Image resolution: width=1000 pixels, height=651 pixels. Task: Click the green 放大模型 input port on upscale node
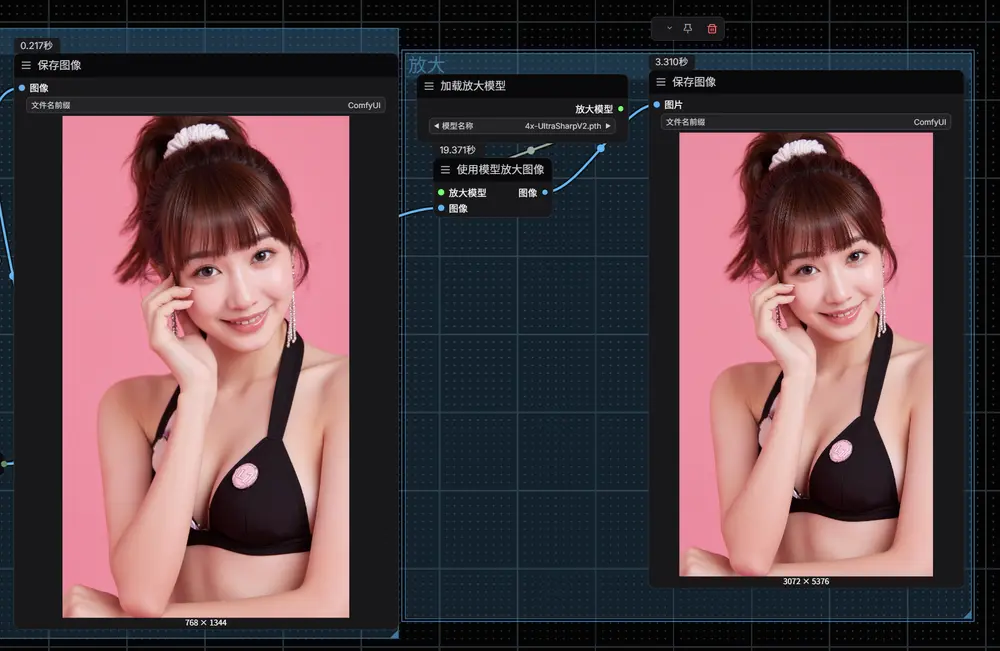pos(441,192)
